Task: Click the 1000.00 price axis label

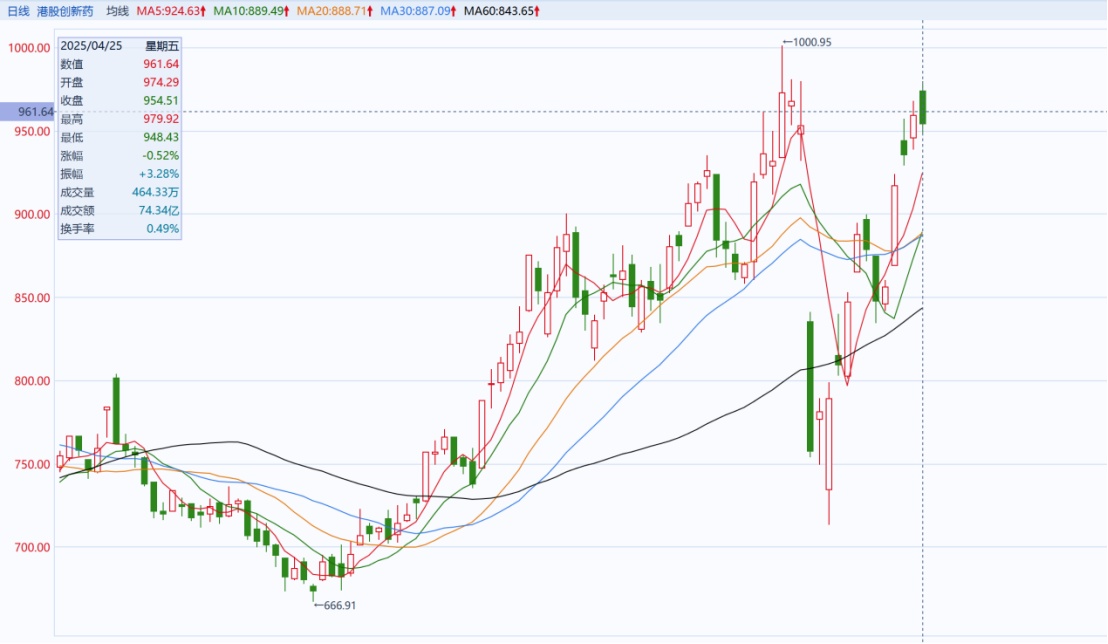Action: 29,48
